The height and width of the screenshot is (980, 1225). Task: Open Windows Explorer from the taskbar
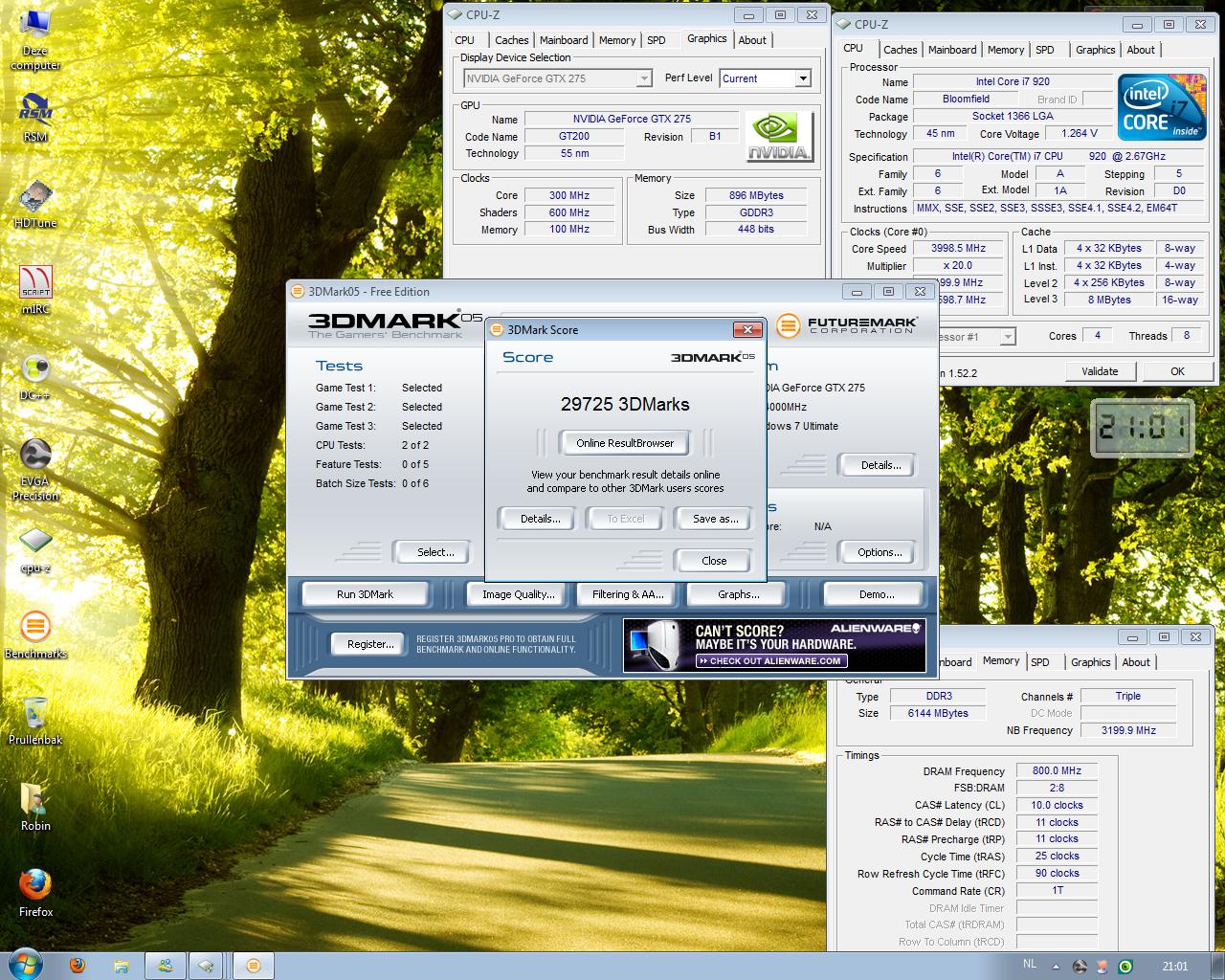click(x=122, y=966)
